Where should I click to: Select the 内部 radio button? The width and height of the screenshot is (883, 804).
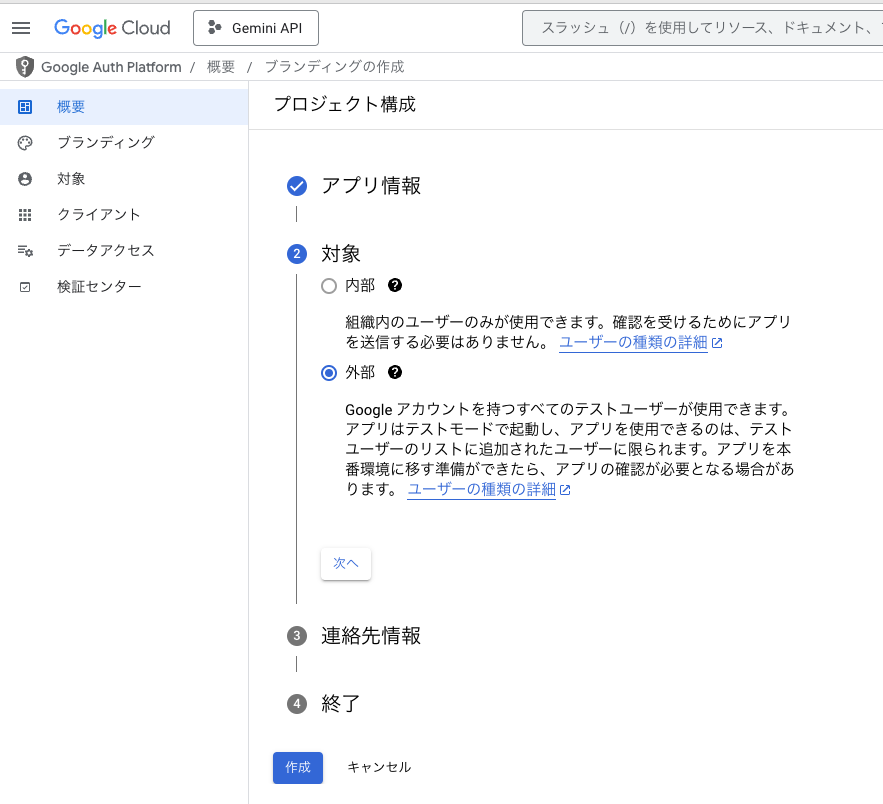point(329,286)
